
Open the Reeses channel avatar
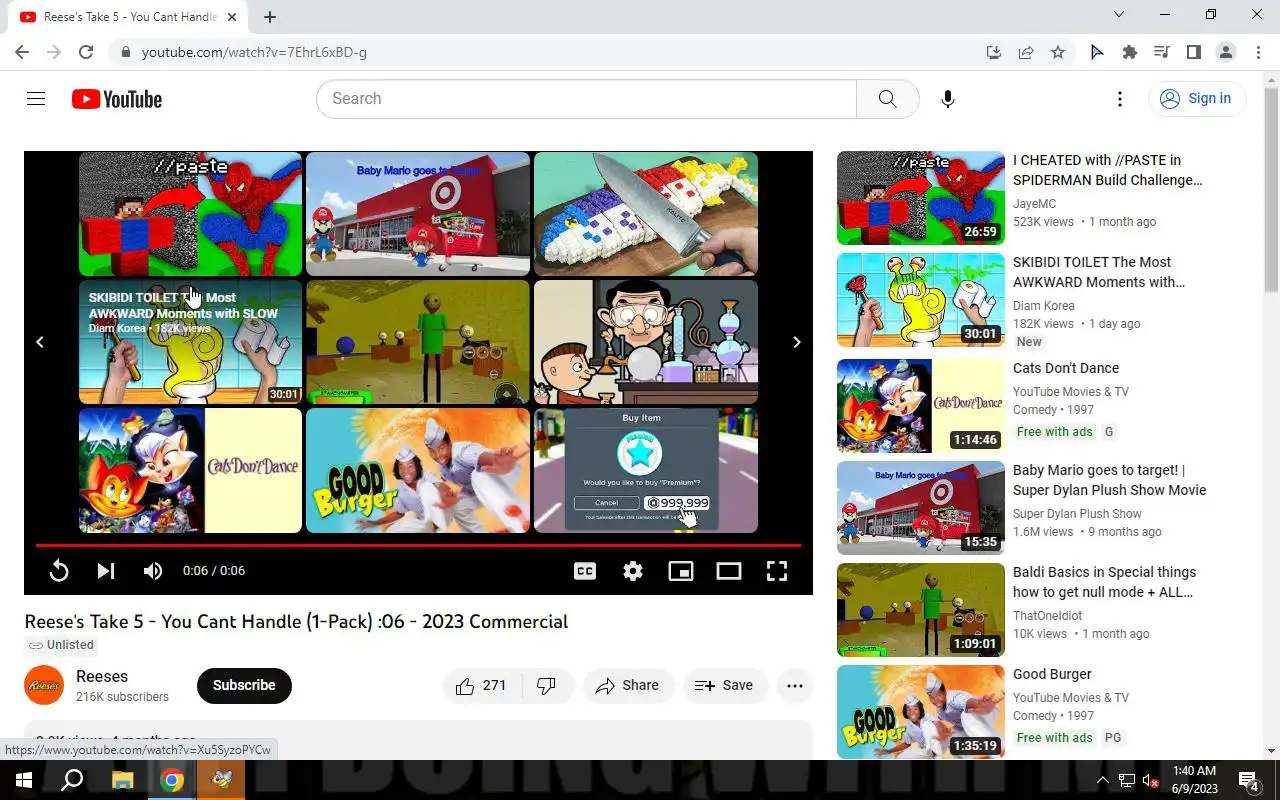point(44,686)
